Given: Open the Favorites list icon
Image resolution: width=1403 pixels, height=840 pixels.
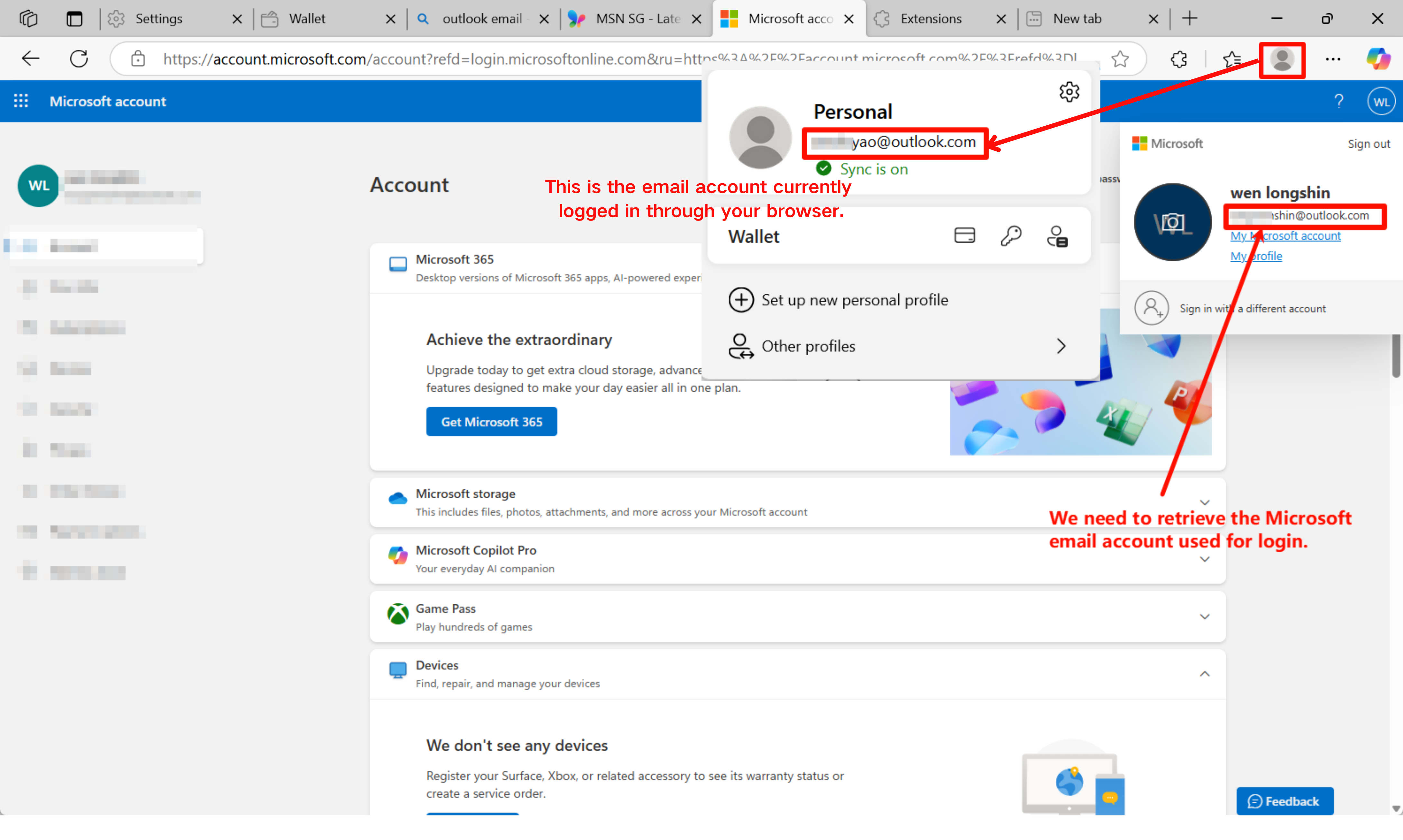Looking at the screenshot, I should tap(1232, 59).
